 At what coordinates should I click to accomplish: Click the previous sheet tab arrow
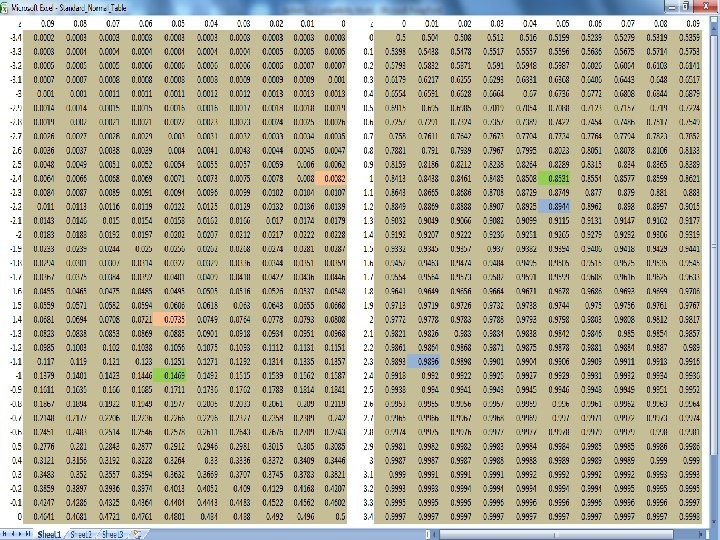point(14,534)
